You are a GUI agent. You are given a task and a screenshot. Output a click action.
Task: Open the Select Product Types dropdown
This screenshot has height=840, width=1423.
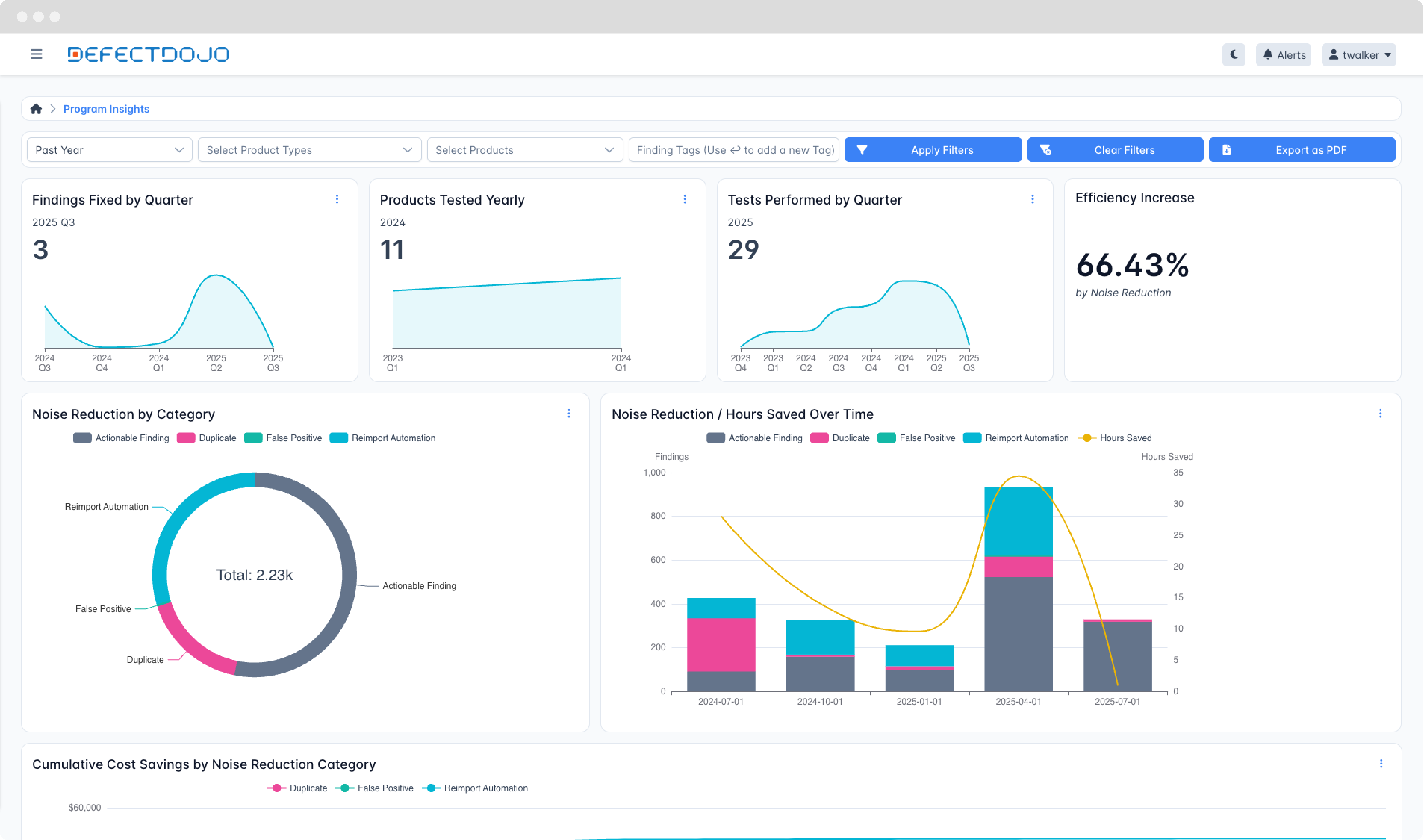point(310,150)
